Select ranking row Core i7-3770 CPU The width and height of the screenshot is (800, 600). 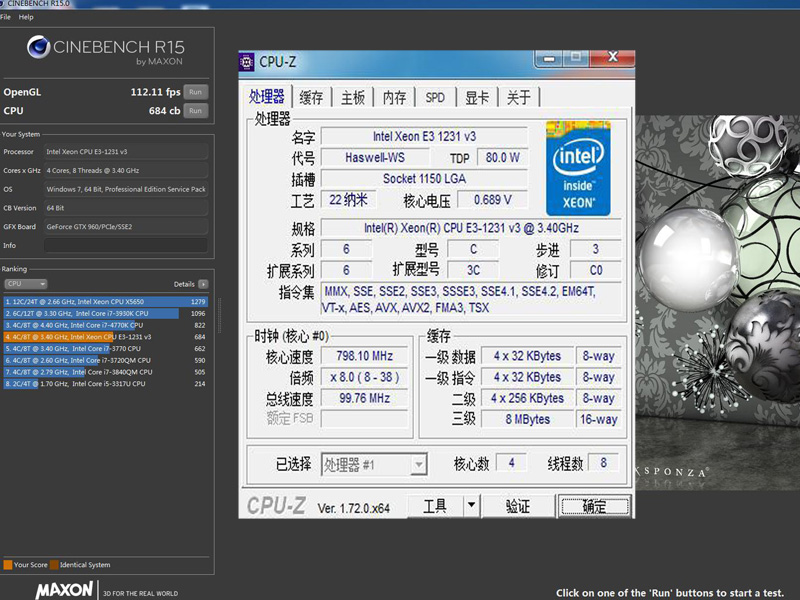pyautogui.click(x=106, y=348)
